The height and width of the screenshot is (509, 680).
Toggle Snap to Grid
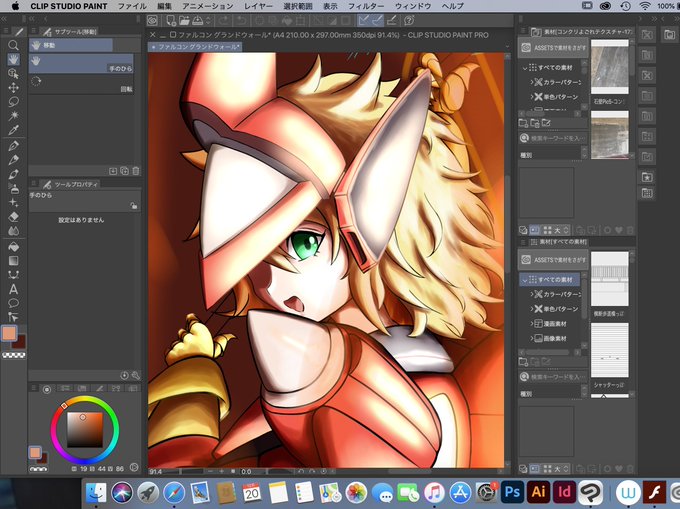pyautogui.click(x=392, y=20)
